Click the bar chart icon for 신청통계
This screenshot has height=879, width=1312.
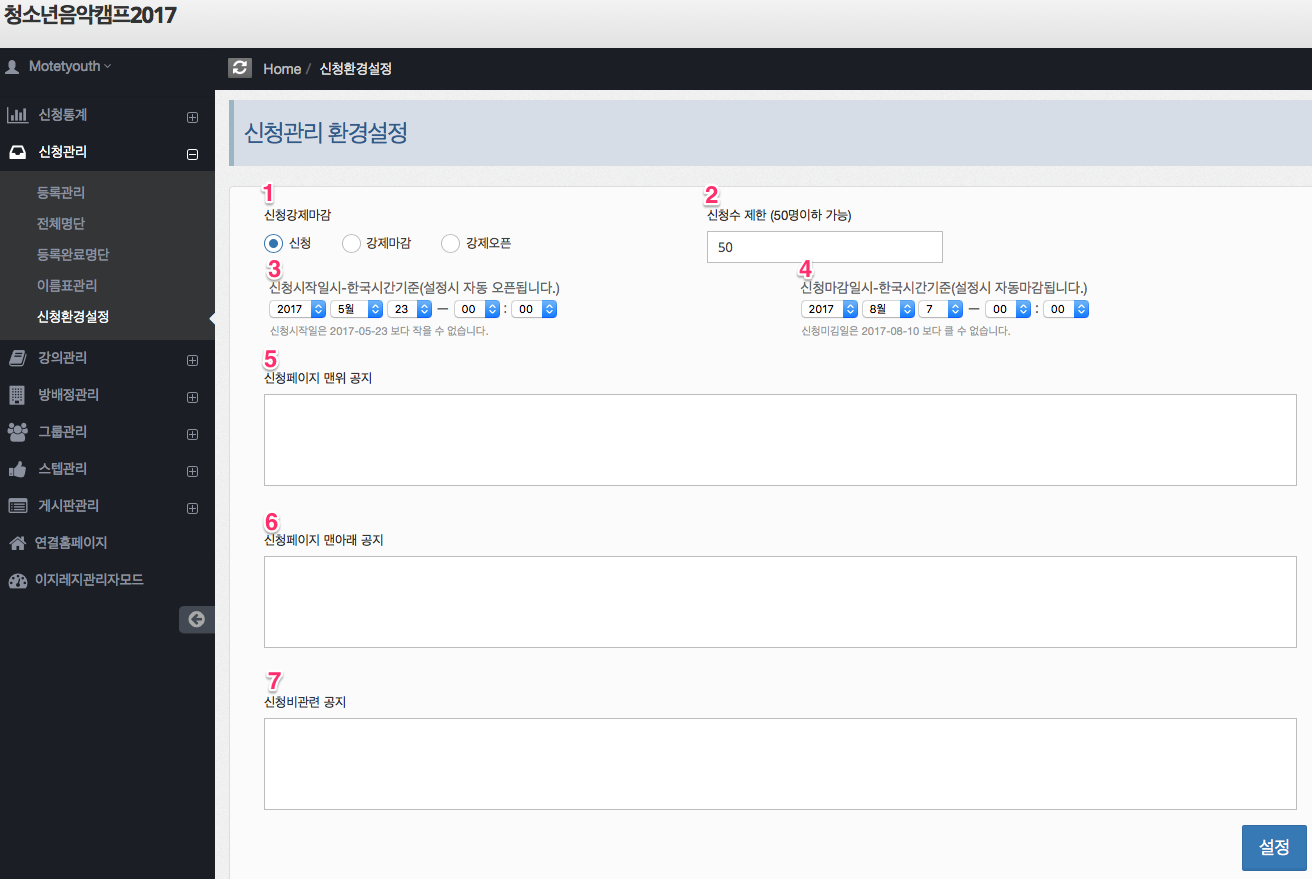coord(17,115)
